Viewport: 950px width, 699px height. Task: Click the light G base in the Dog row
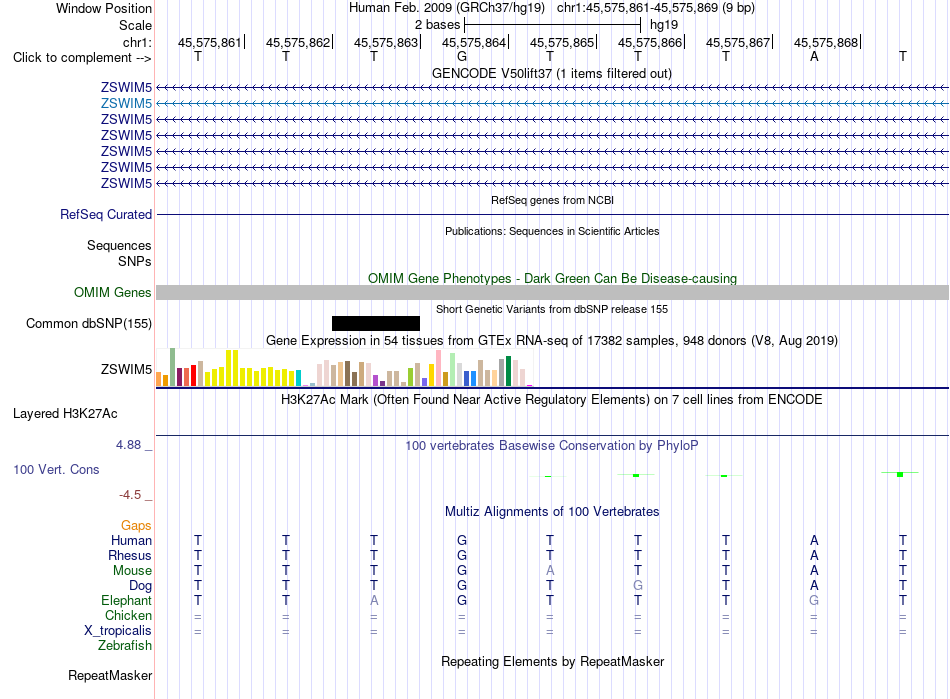(638, 586)
